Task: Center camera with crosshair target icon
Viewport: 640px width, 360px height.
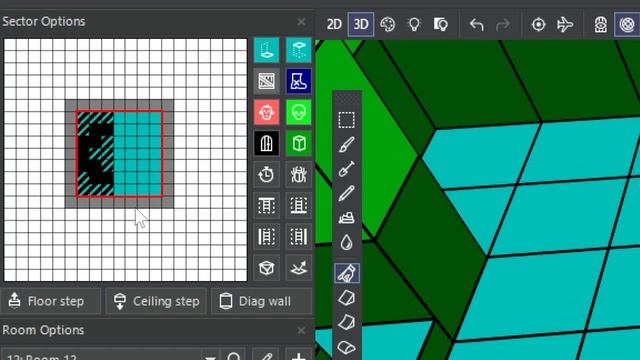Action: [x=538, y=25]
